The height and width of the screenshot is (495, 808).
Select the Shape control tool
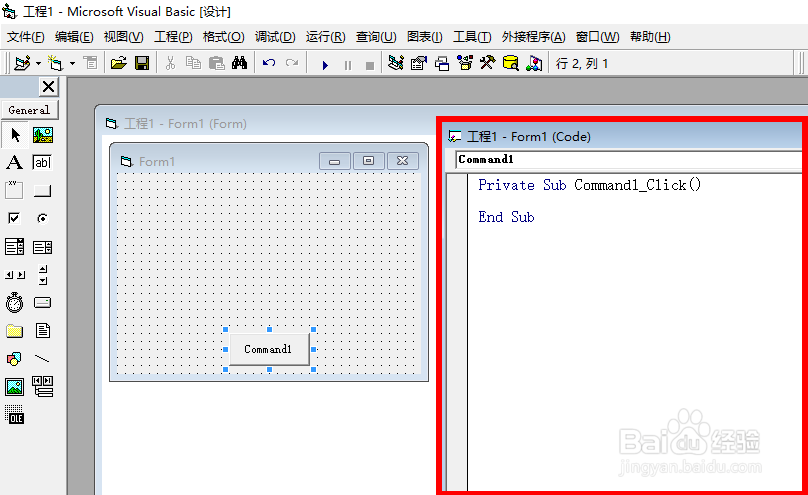point(14,359)
